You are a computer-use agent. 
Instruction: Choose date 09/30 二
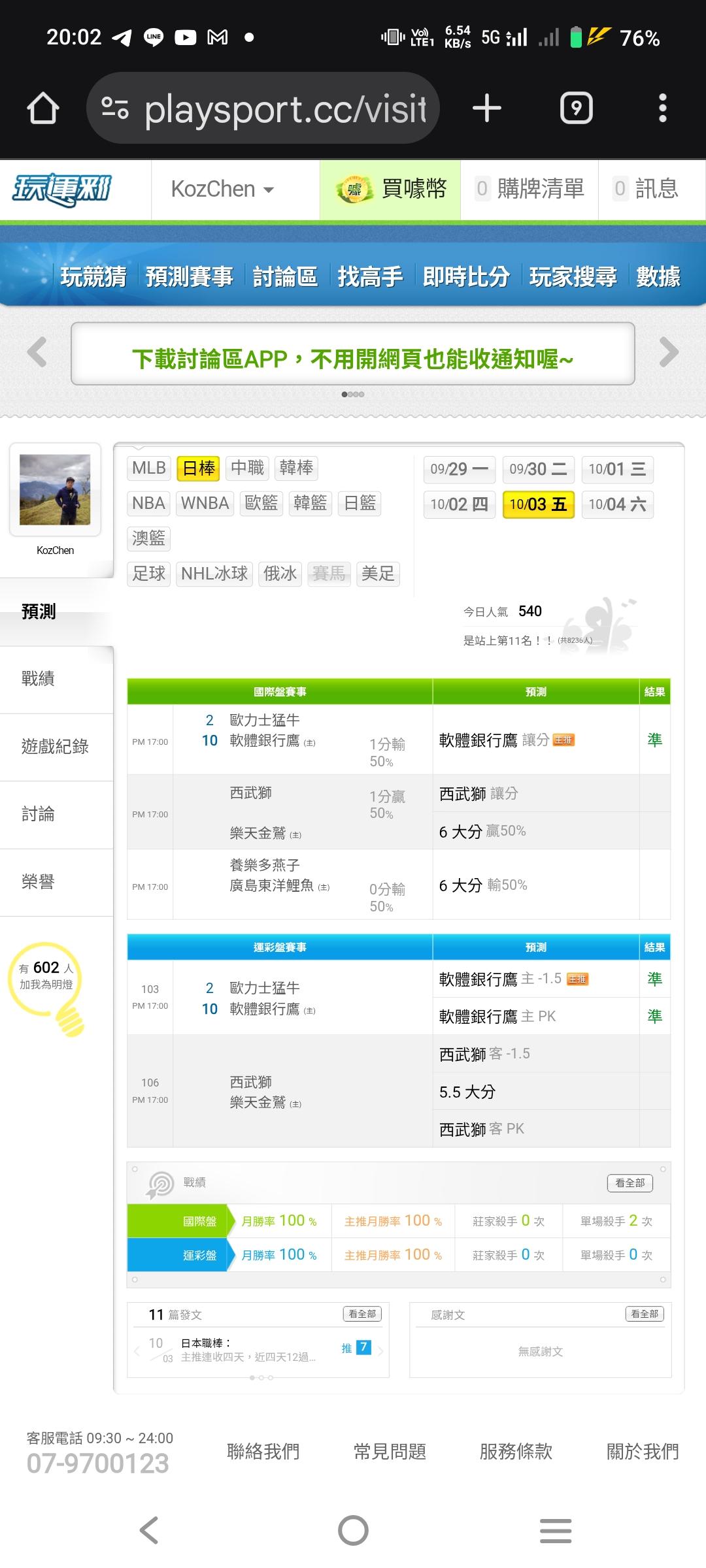pos(539,469)
